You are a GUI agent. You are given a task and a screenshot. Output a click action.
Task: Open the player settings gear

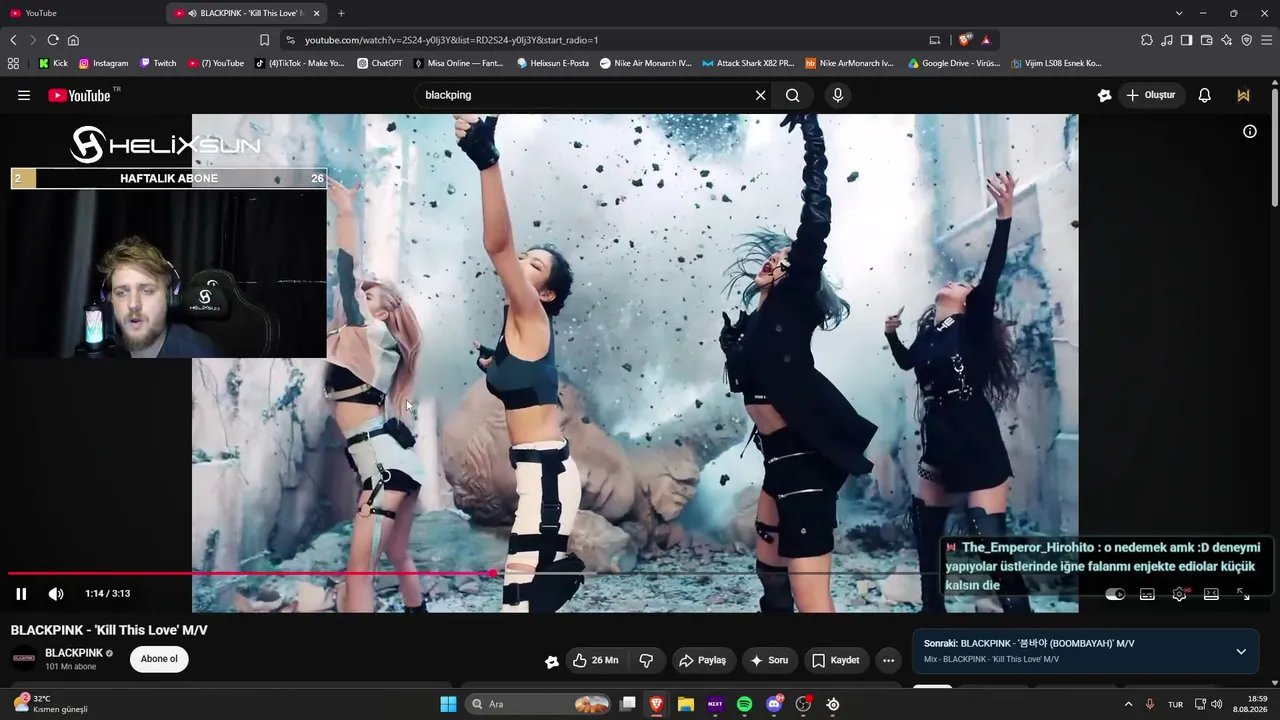tap(1179, 594)
